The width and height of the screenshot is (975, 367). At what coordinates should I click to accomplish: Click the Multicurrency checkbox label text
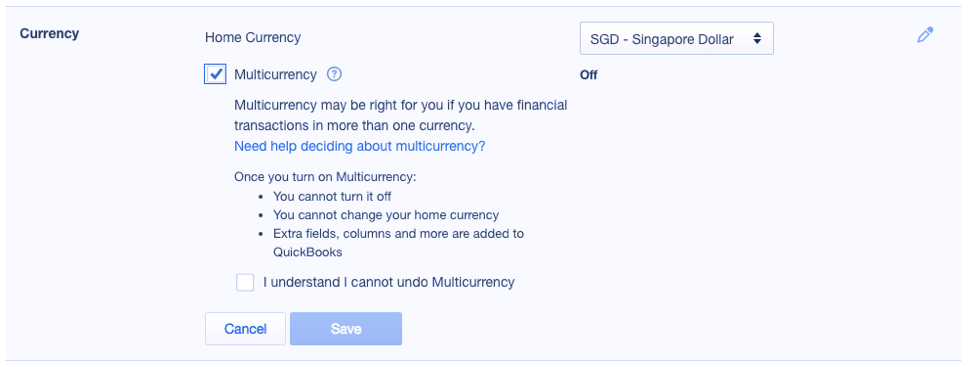(275, 75)
